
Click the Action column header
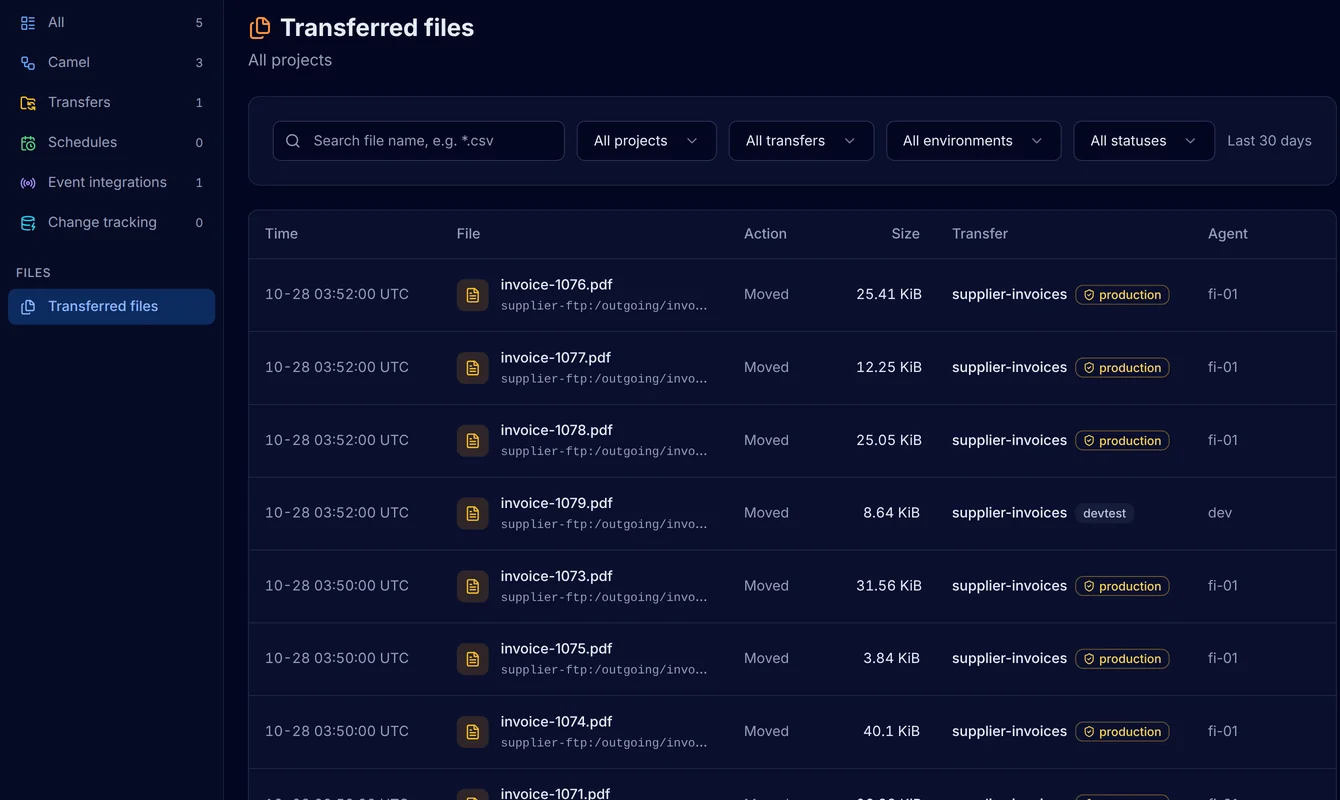click(765, 234)
